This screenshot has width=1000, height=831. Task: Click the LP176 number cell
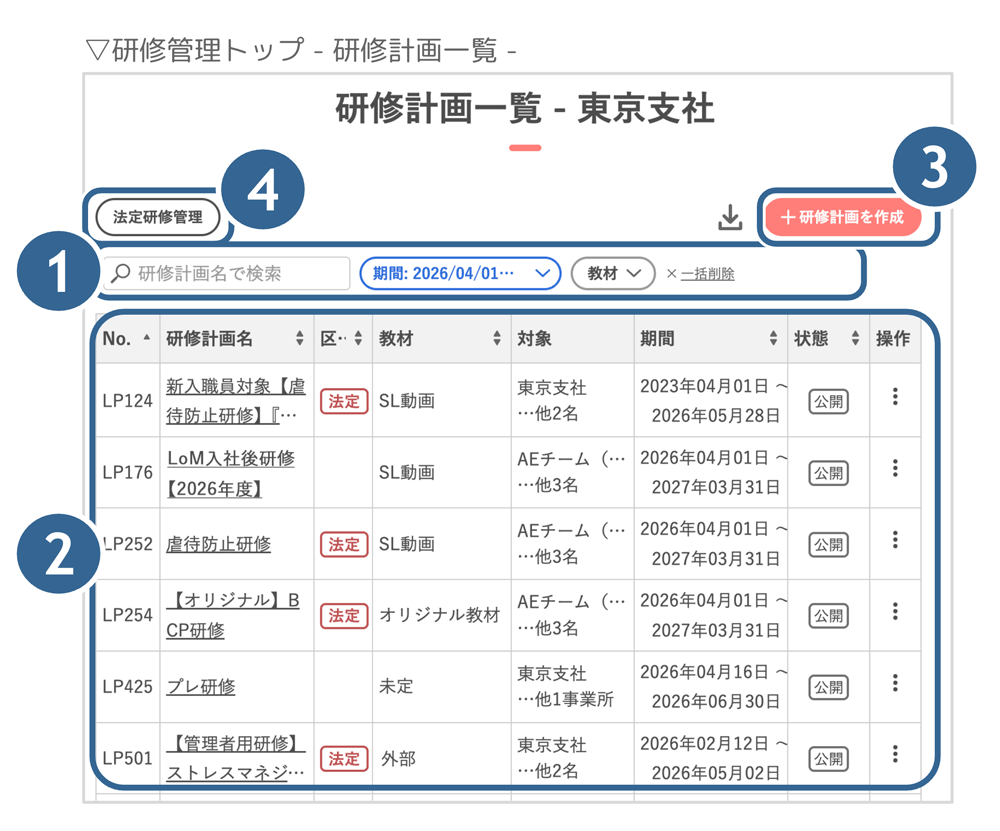[128, 473]
